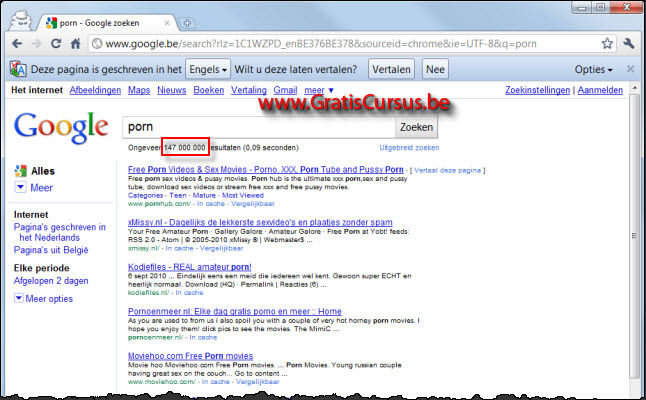646x400 pixels.
Task: Click the Alles icon in the left sidebar
Action: coord(20,171)
